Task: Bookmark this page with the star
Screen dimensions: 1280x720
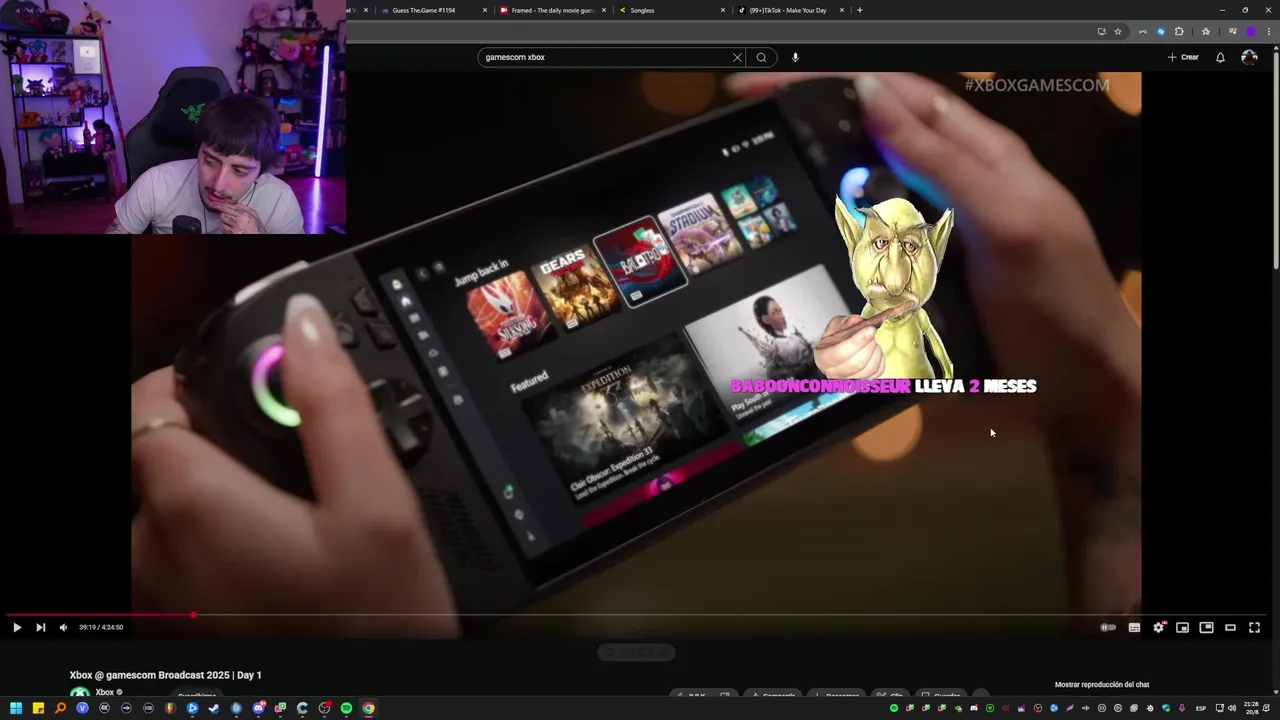Action: 1118,31
